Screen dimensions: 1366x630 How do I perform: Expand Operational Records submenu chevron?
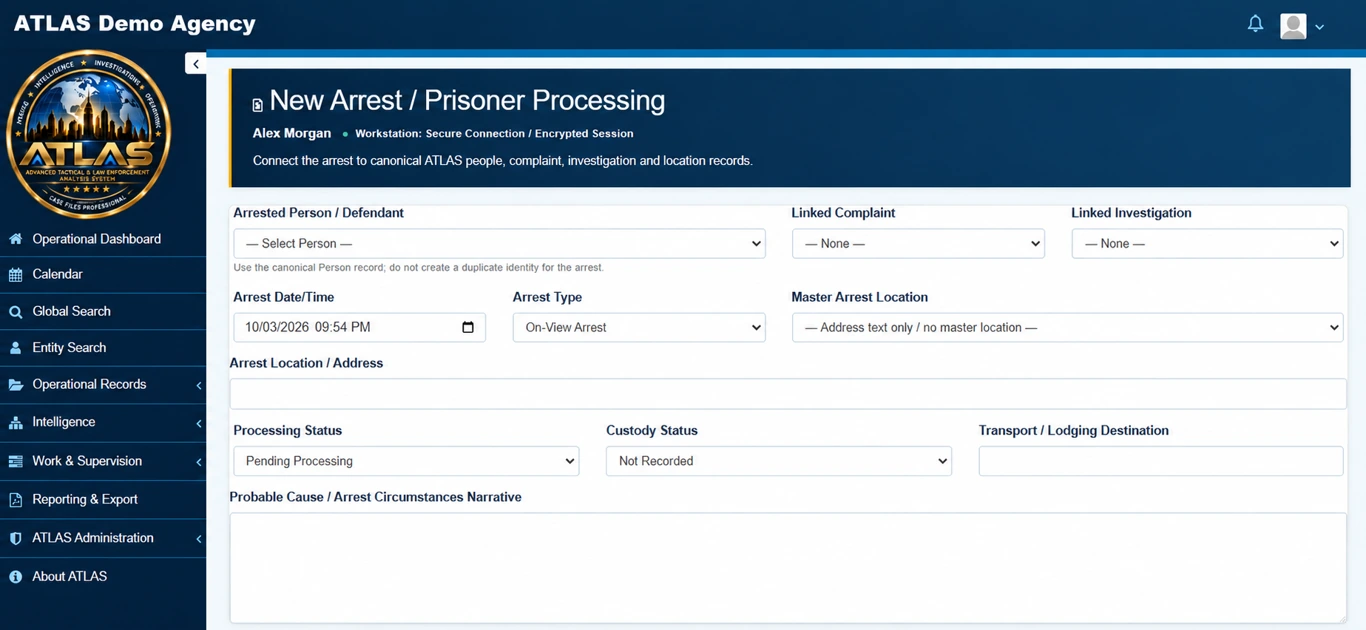pos(198,386)
